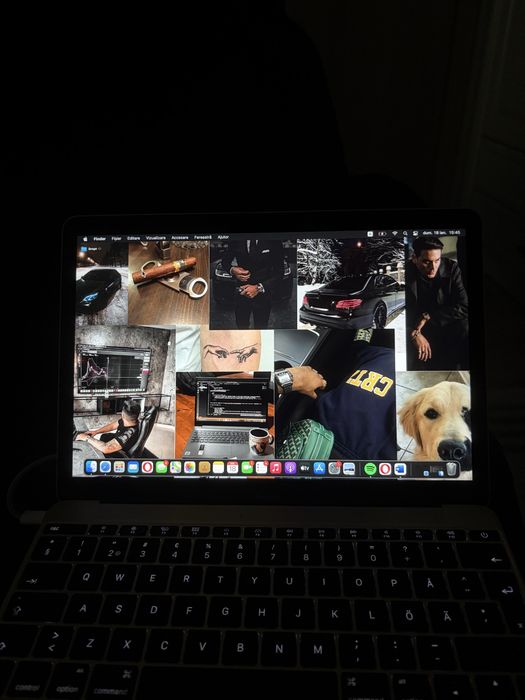The width and height of the screenshot is (525, 700).
Task: Open the Editare menu
Action: (133, 238)
